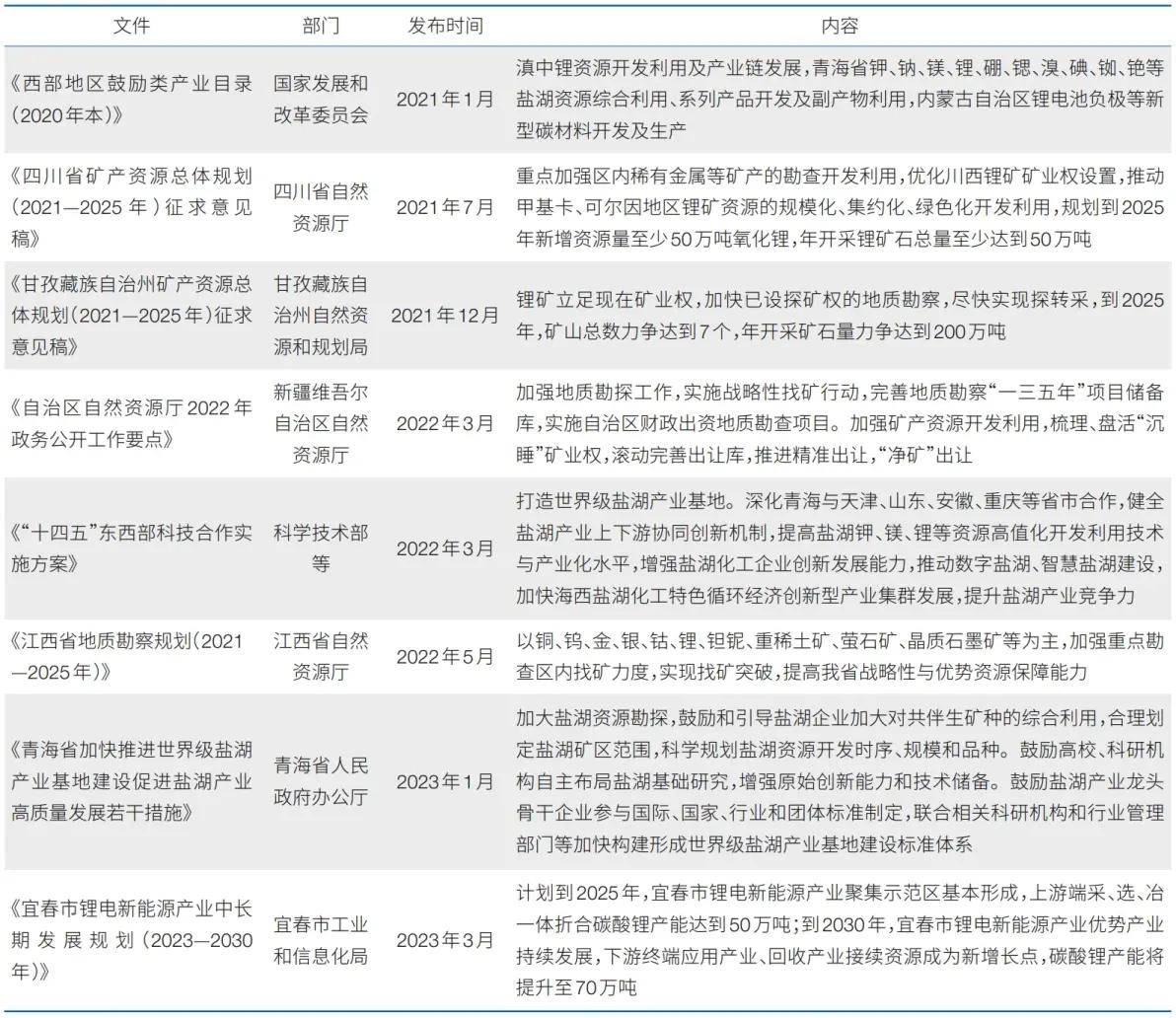
Task: Click the 青海省人民政府办公厅 department cell
Action: click(x=321, y=781)
